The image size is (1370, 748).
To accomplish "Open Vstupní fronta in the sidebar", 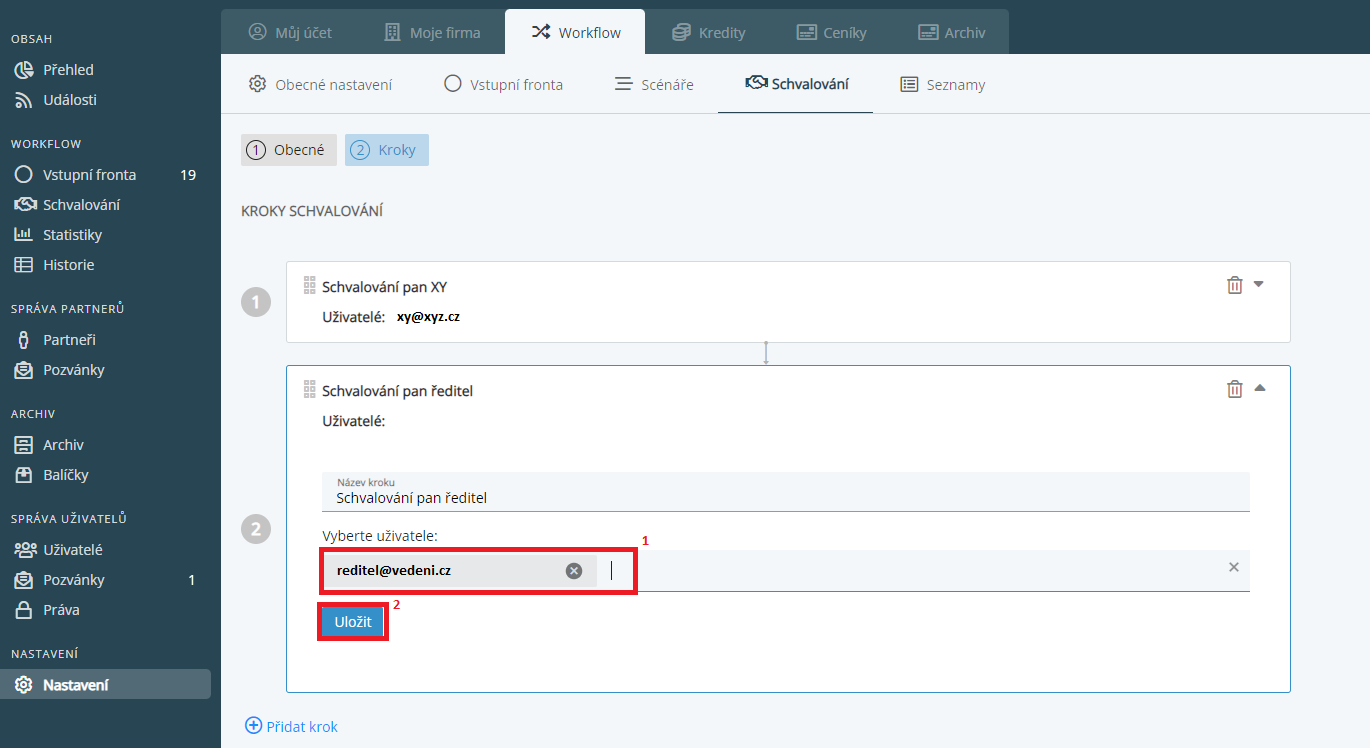I will pyautogui.click(x=89, y=175).
